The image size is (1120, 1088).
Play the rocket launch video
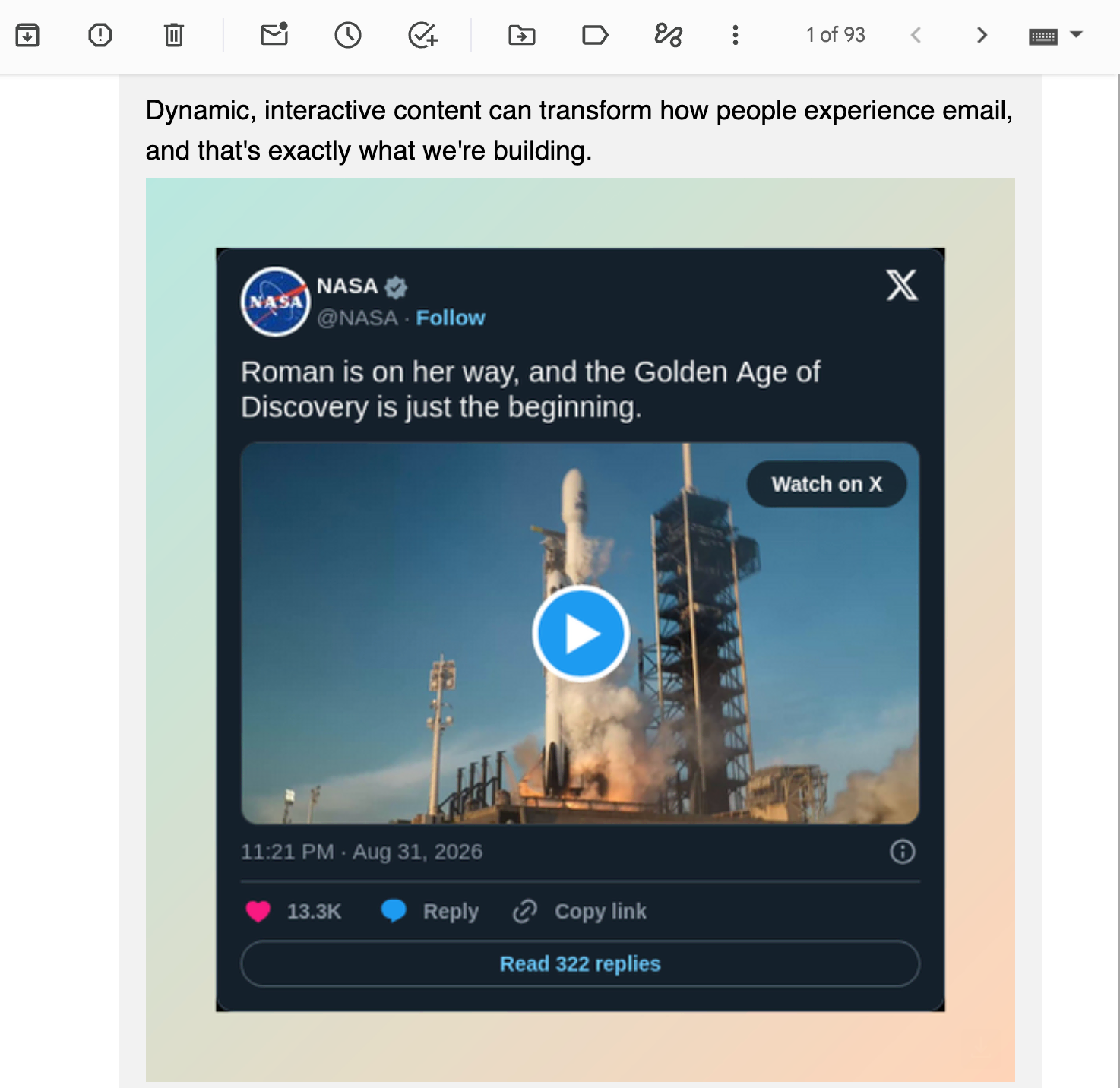point(581,634)
